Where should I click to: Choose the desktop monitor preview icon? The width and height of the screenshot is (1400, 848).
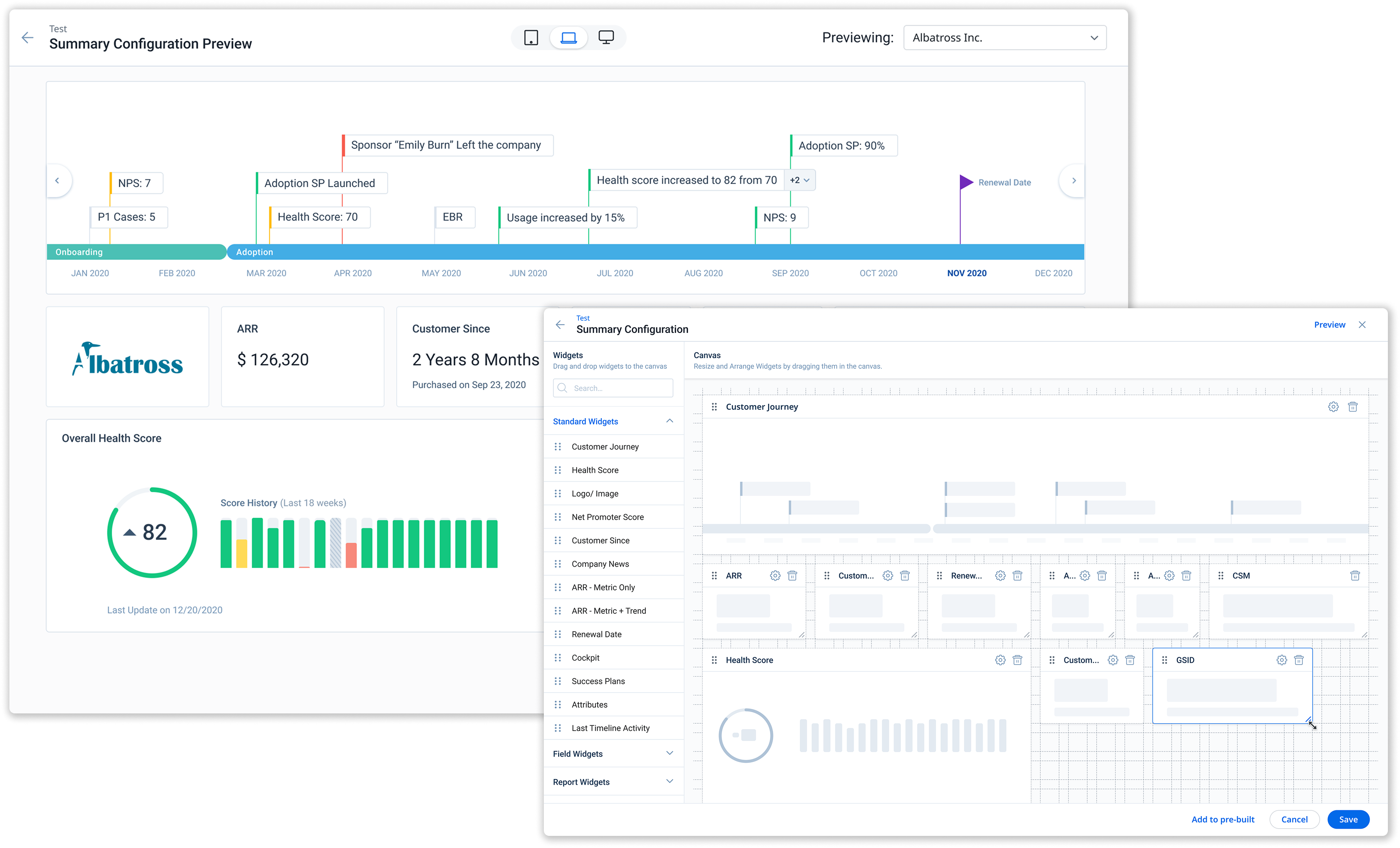pos(606,38)
